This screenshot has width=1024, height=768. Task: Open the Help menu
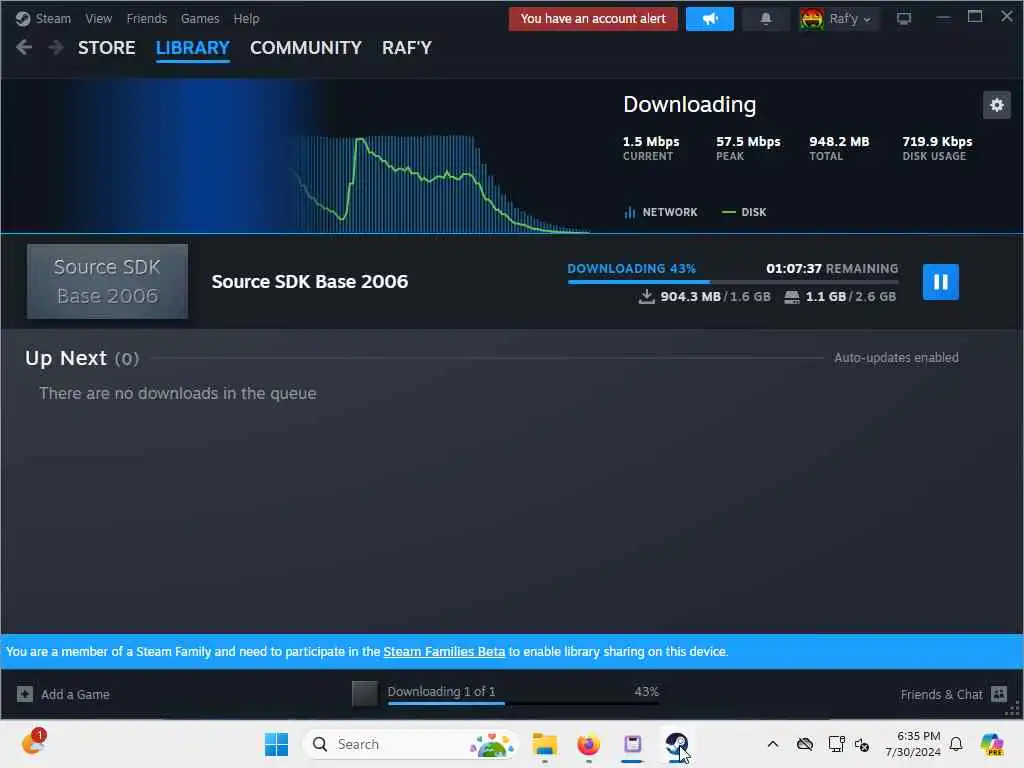246,18
